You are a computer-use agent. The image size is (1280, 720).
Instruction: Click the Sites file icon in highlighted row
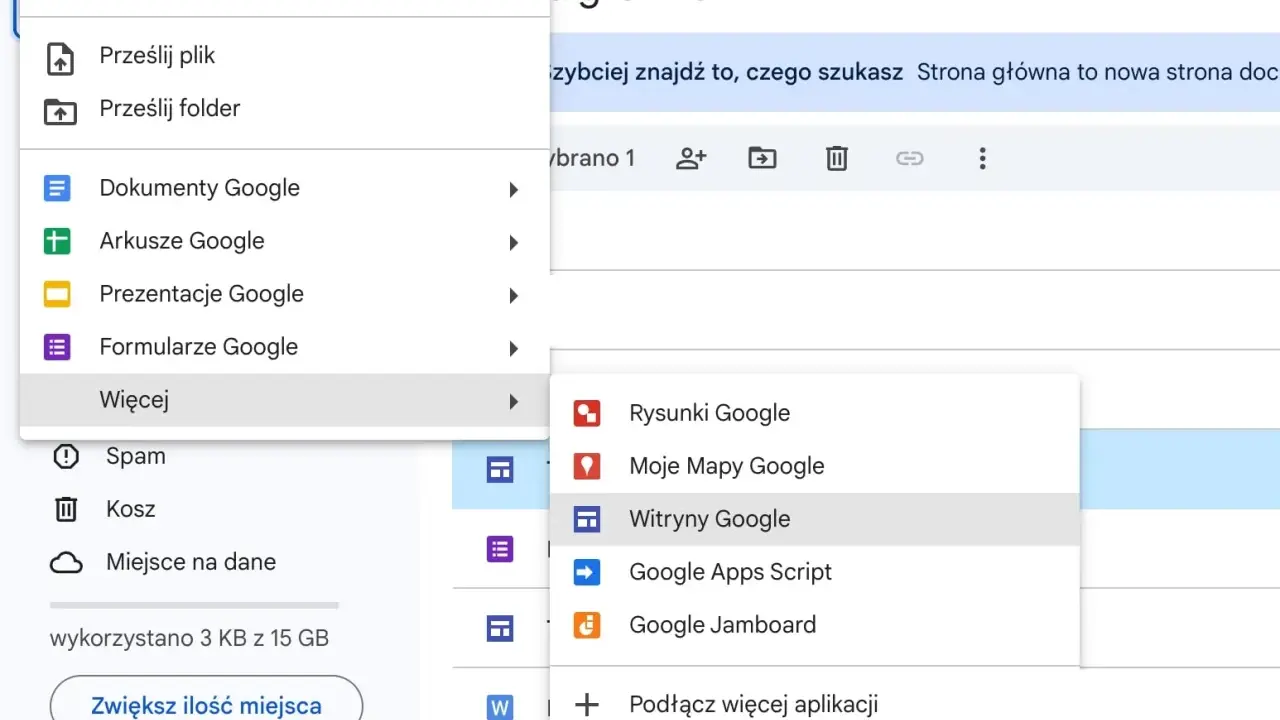click(x=500, y=470)
